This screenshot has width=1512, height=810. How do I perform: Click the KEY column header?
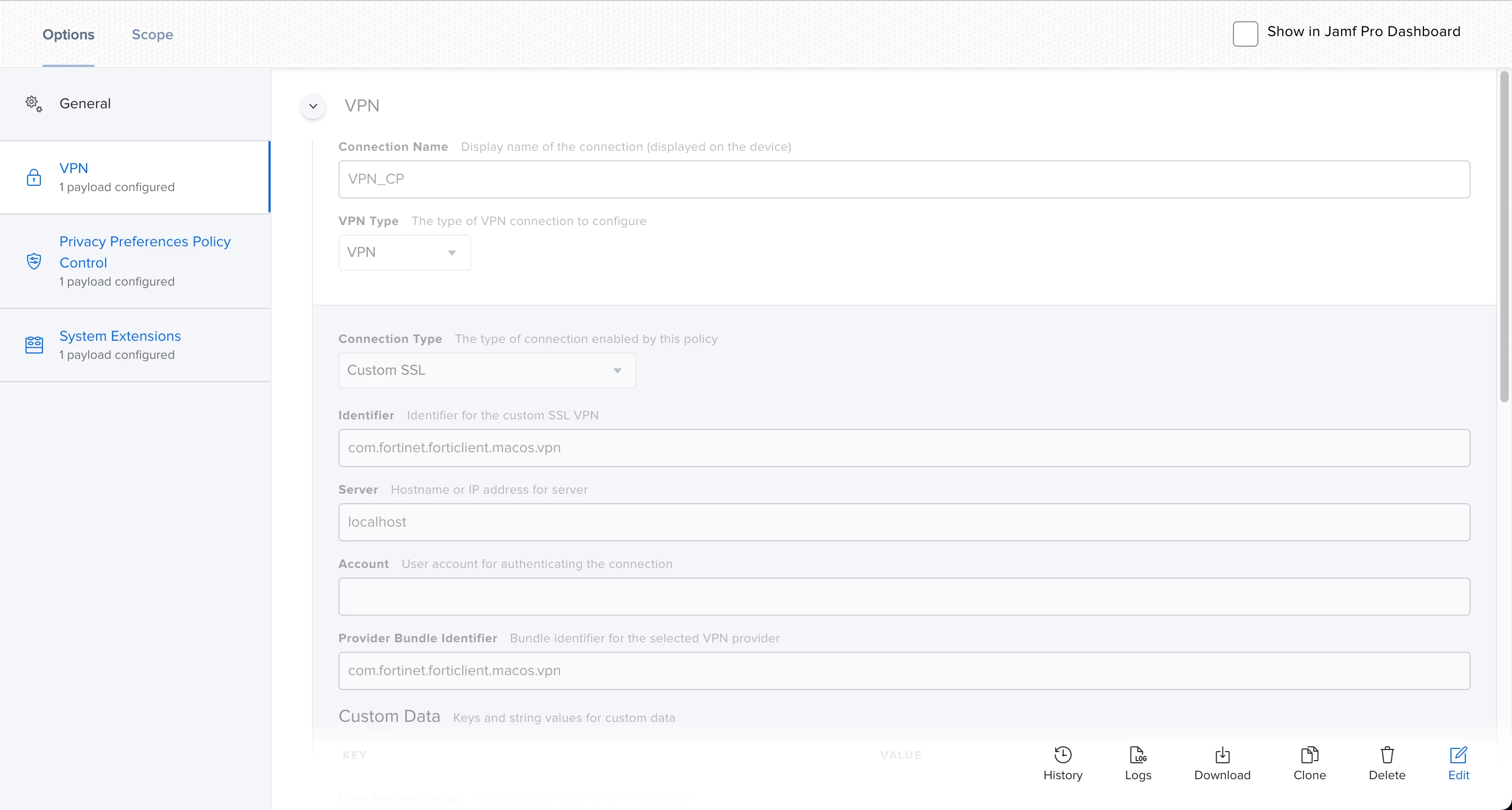(x=354, y=755)
